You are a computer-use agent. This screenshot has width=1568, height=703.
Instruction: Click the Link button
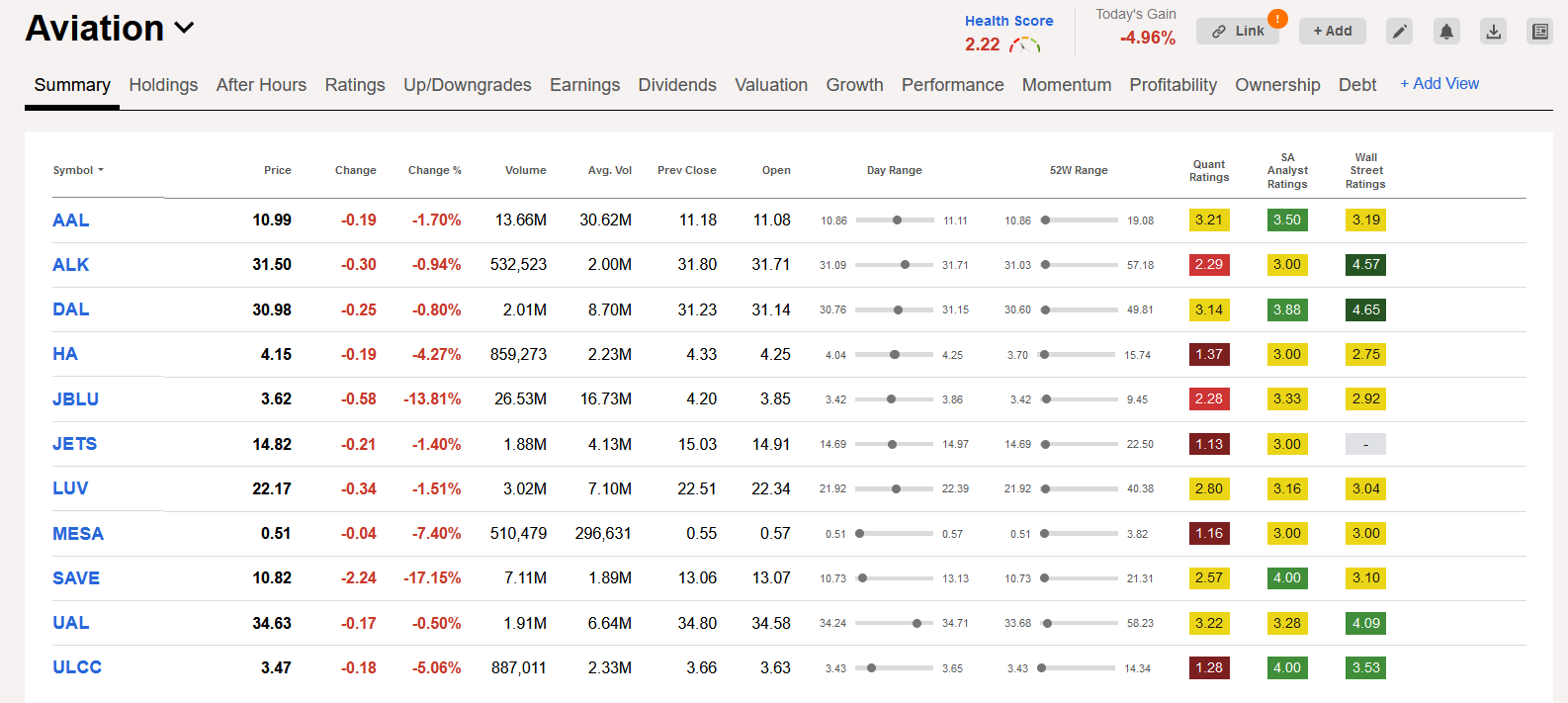(1238, 32)
